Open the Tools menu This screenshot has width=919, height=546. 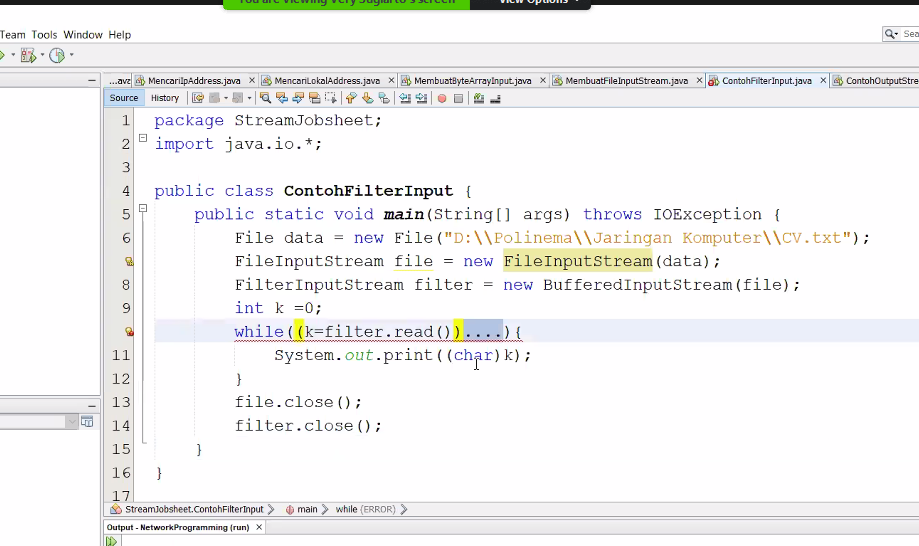pyautogui.click(x=44, y=35)
